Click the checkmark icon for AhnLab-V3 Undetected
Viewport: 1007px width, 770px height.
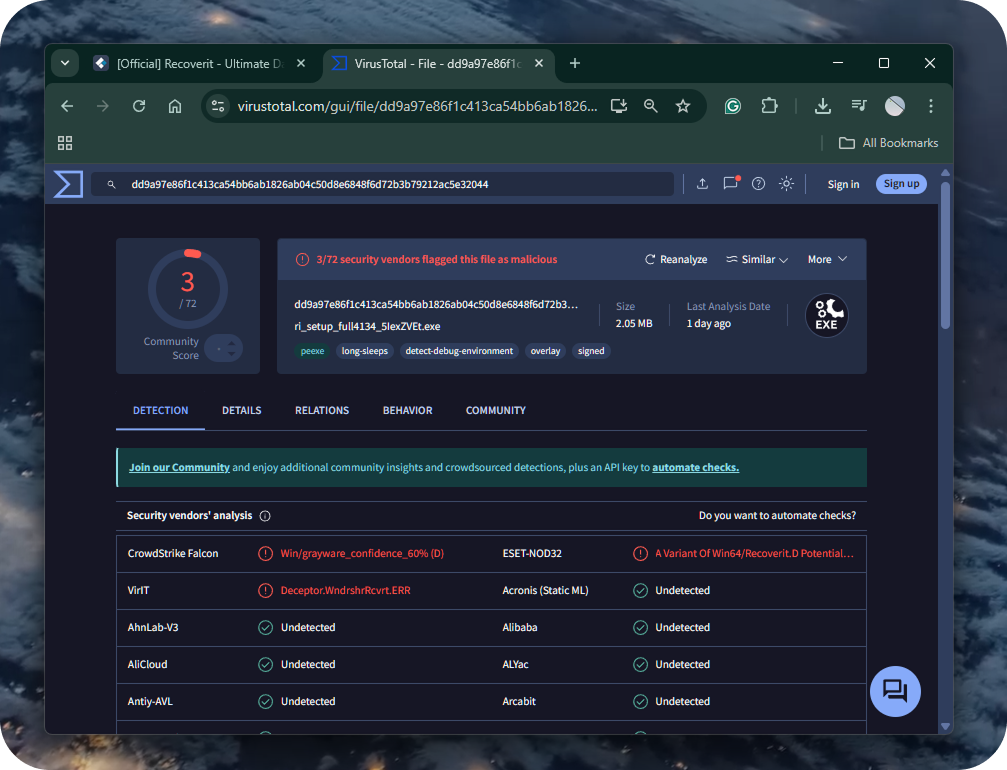pos(265,627)
